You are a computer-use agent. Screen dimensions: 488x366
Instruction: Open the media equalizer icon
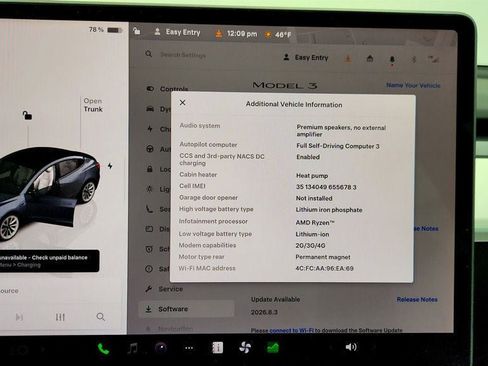(x=60, y=317)
